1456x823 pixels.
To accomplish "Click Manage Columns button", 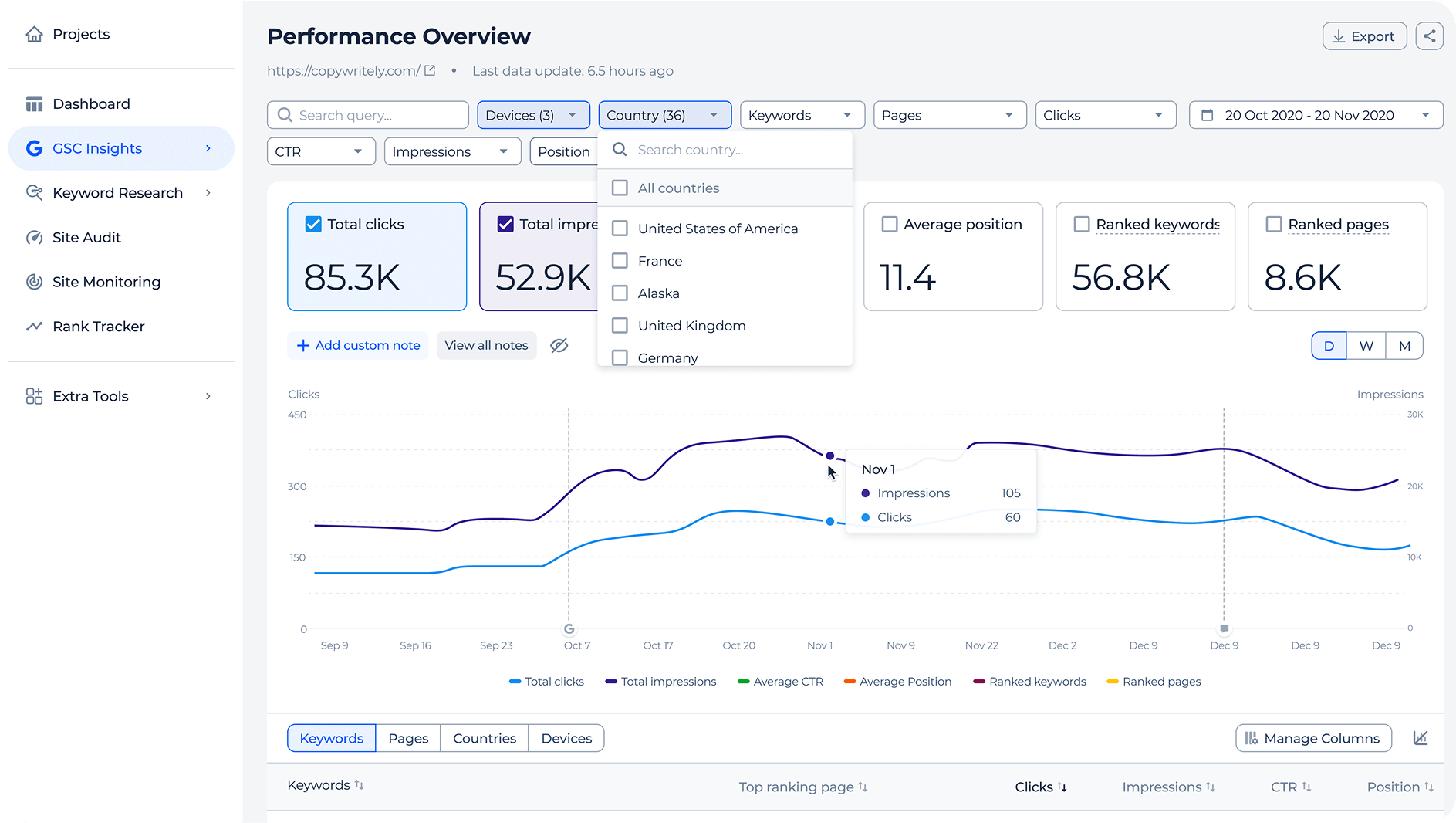I will coord(1313,738).
